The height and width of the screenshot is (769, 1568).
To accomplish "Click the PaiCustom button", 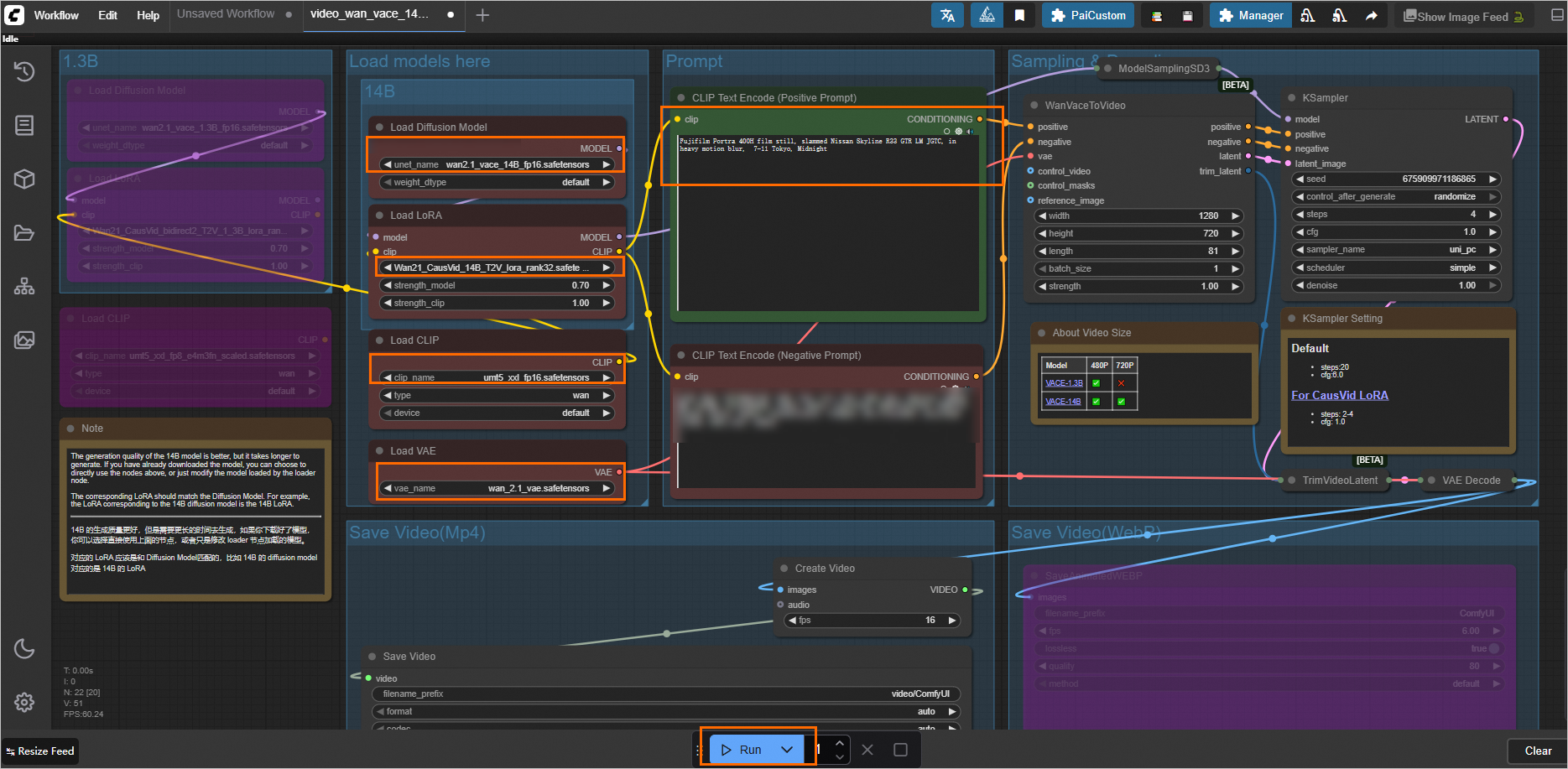I will (1088, 15).
